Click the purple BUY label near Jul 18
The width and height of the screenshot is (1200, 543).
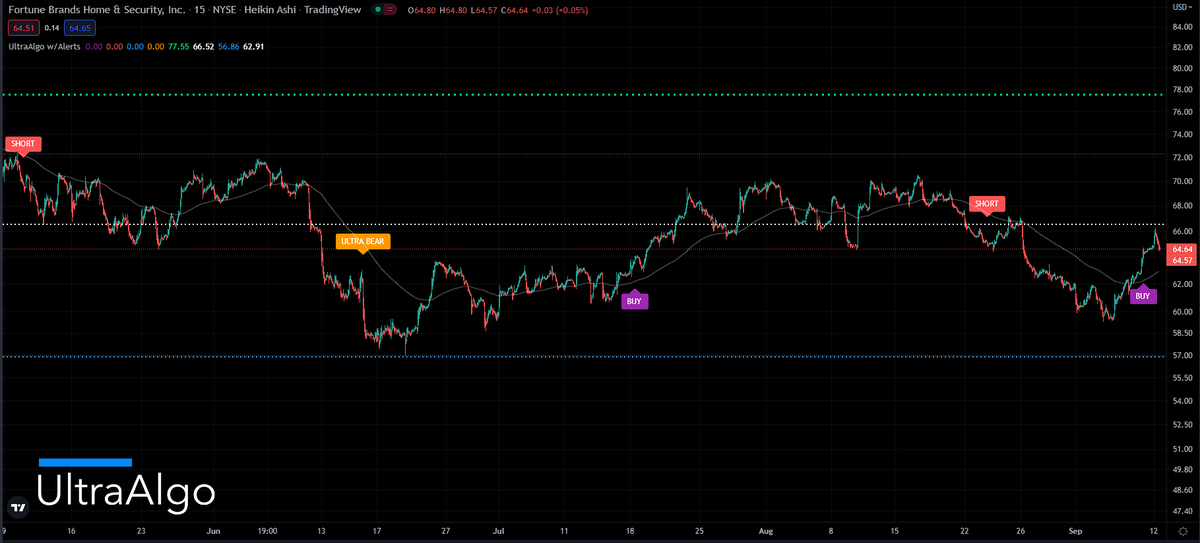click(x=634, y=299)
